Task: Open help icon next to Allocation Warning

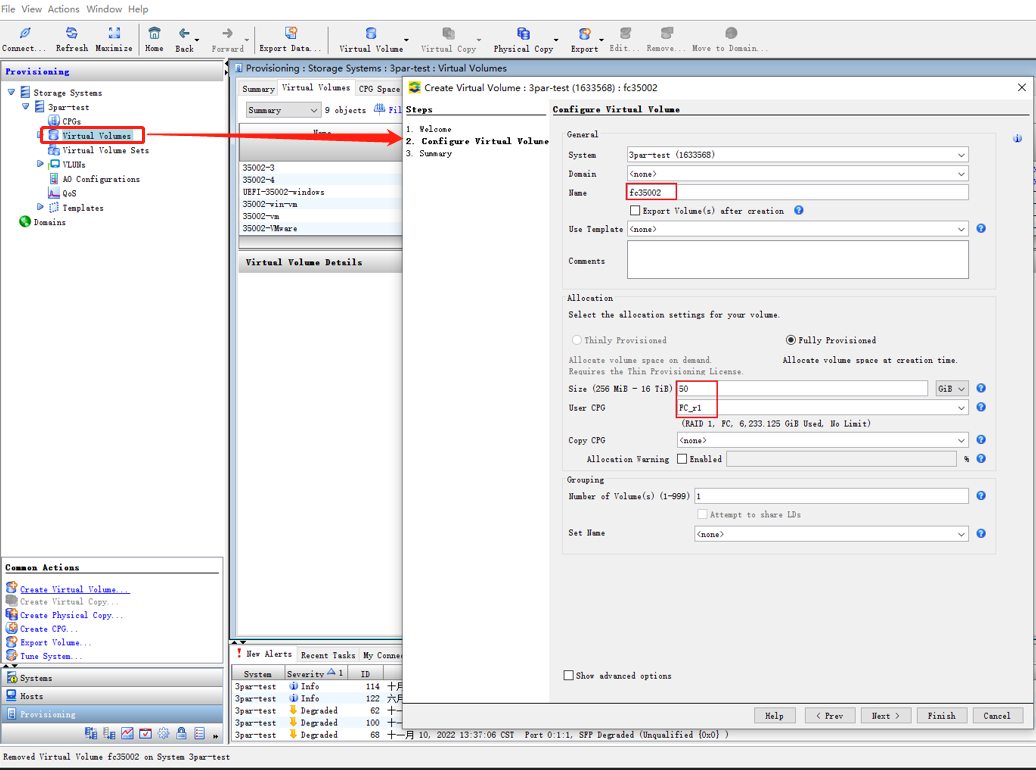Action: point(981,458)
